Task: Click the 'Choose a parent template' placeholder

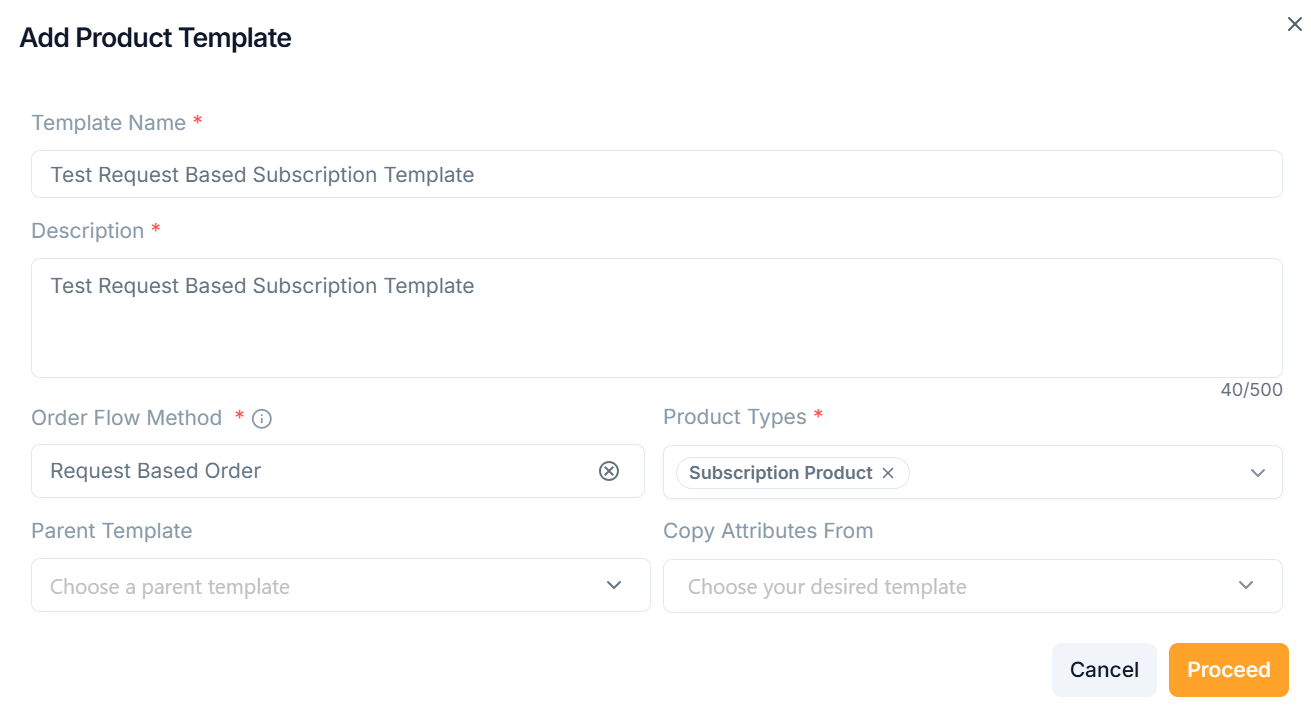Action: [170, 587]
